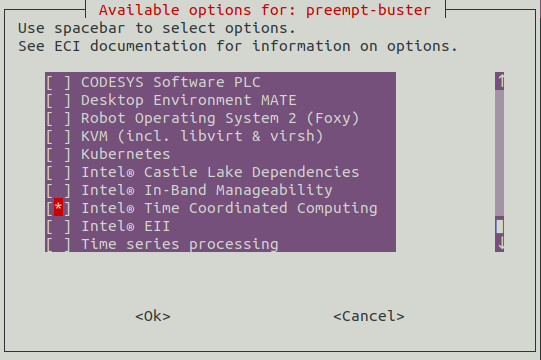Enable Intel Castle Lake Dependencies checkbox

click(58, 172)
